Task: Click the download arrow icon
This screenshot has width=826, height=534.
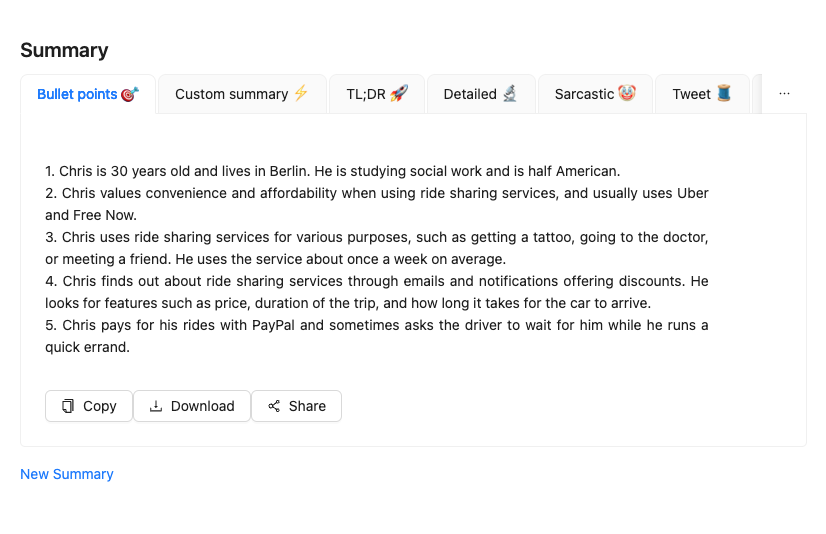Action: 156,406
